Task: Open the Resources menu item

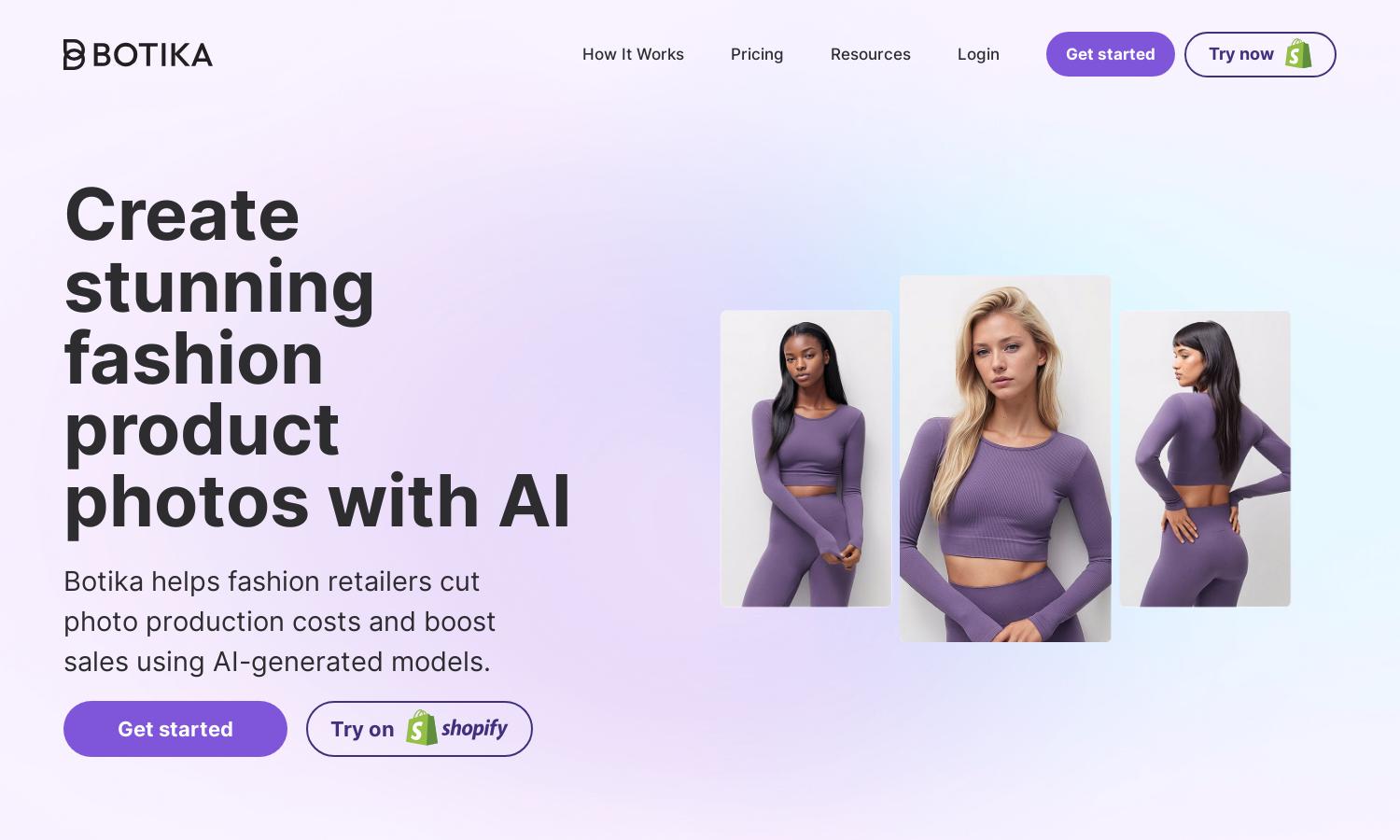Action: coord(871,54)
